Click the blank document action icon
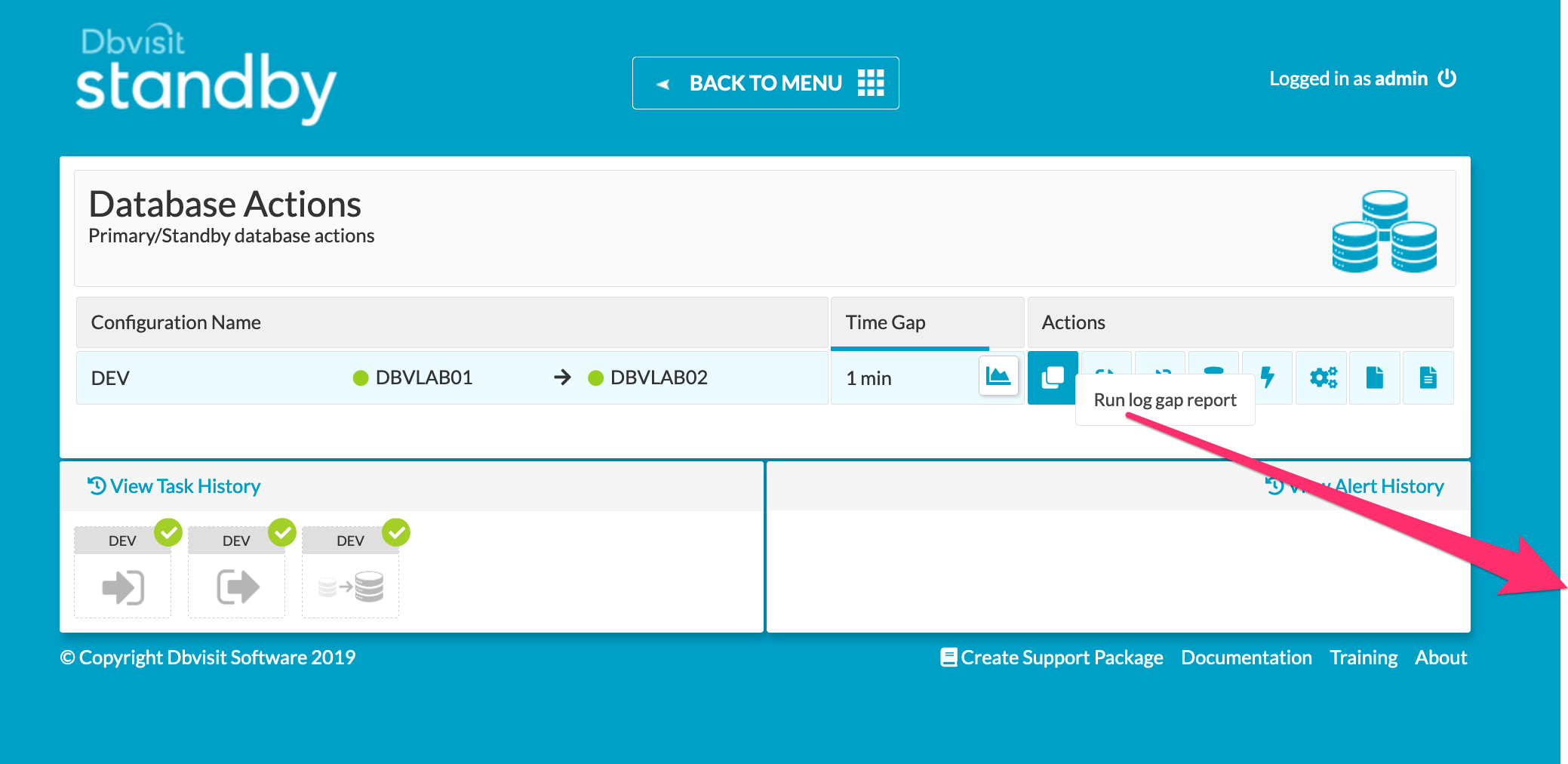1568x764 pixels. coord(1375,377)
